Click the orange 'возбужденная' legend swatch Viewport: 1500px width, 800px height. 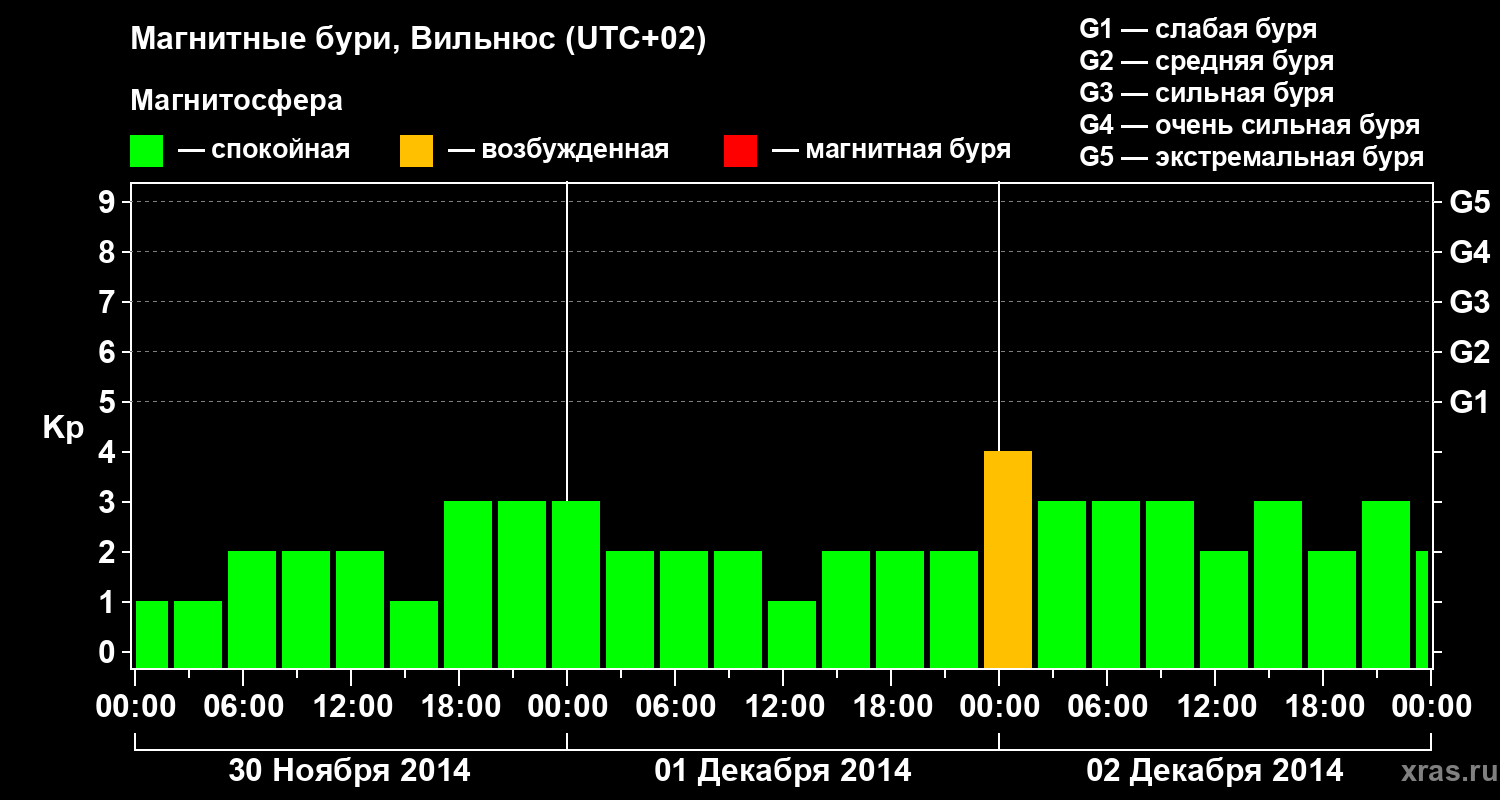[x=416, y=151]
